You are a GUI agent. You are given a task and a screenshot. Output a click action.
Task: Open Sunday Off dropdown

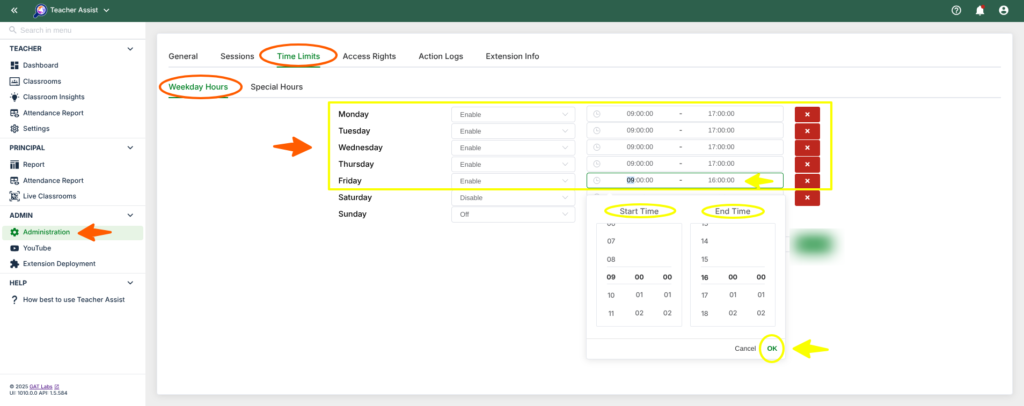(513, 214)
